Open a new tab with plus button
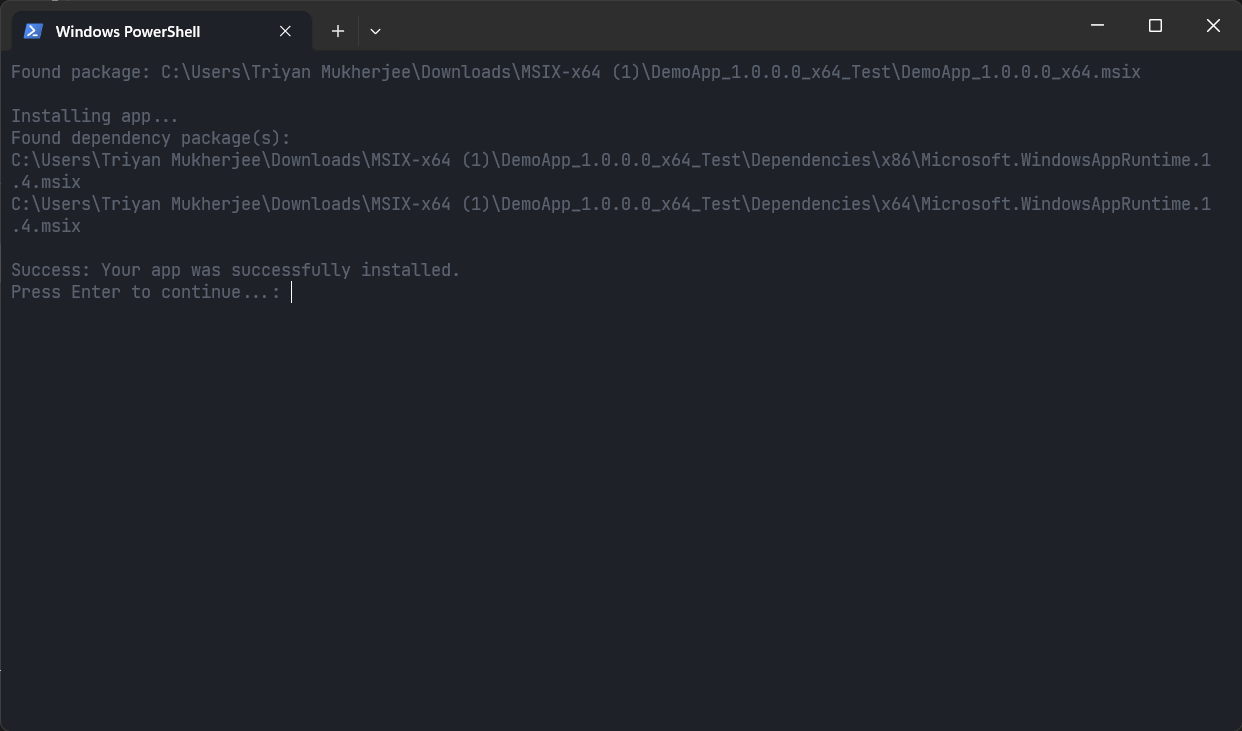The height and width of the screenshot is (731, 1242). (338, 31)
